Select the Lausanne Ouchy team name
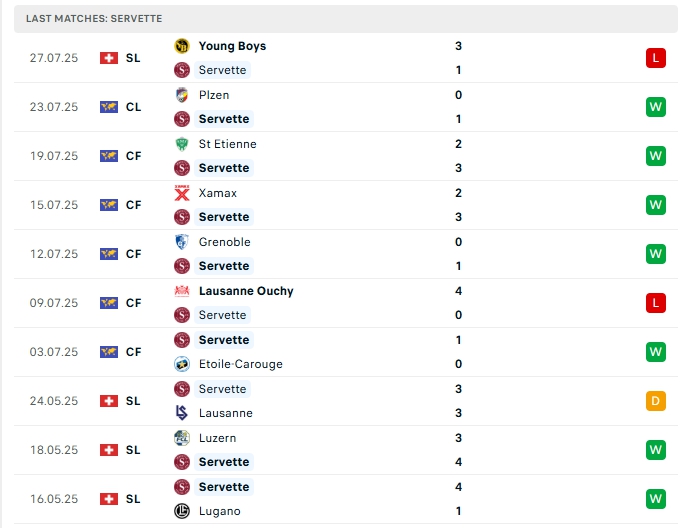Viewport: 684px width, 528px height. point(246,291)
